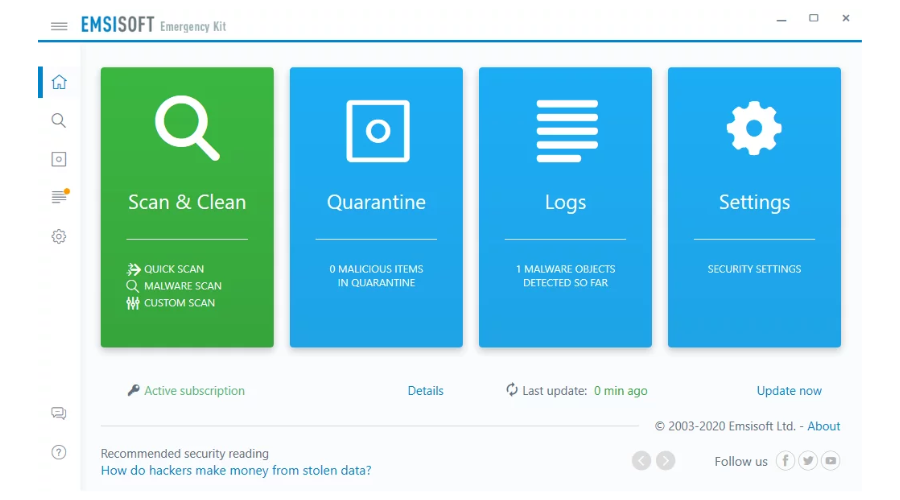Start a Malware Scan
Screen dimensions: 900x500
coord(174,286)
